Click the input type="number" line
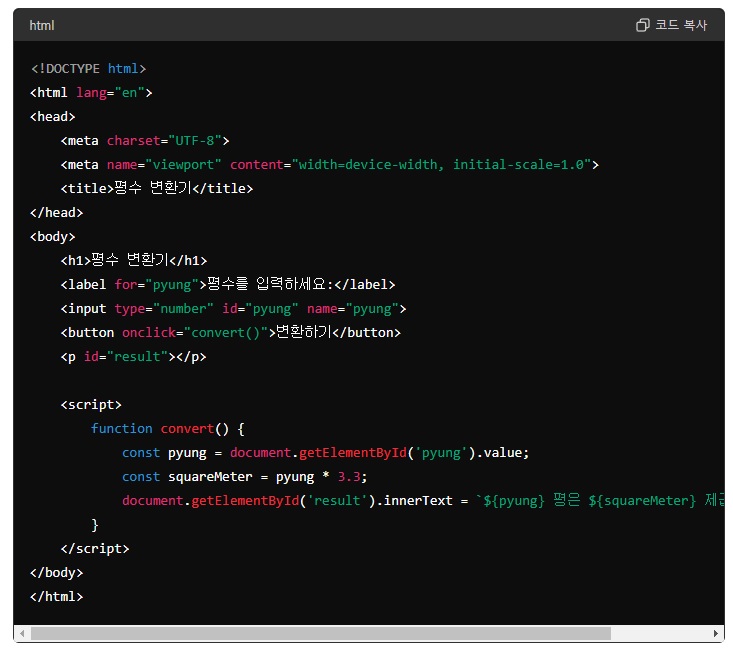The width and height of the screenshot is (733, 655). click(233, 309)
